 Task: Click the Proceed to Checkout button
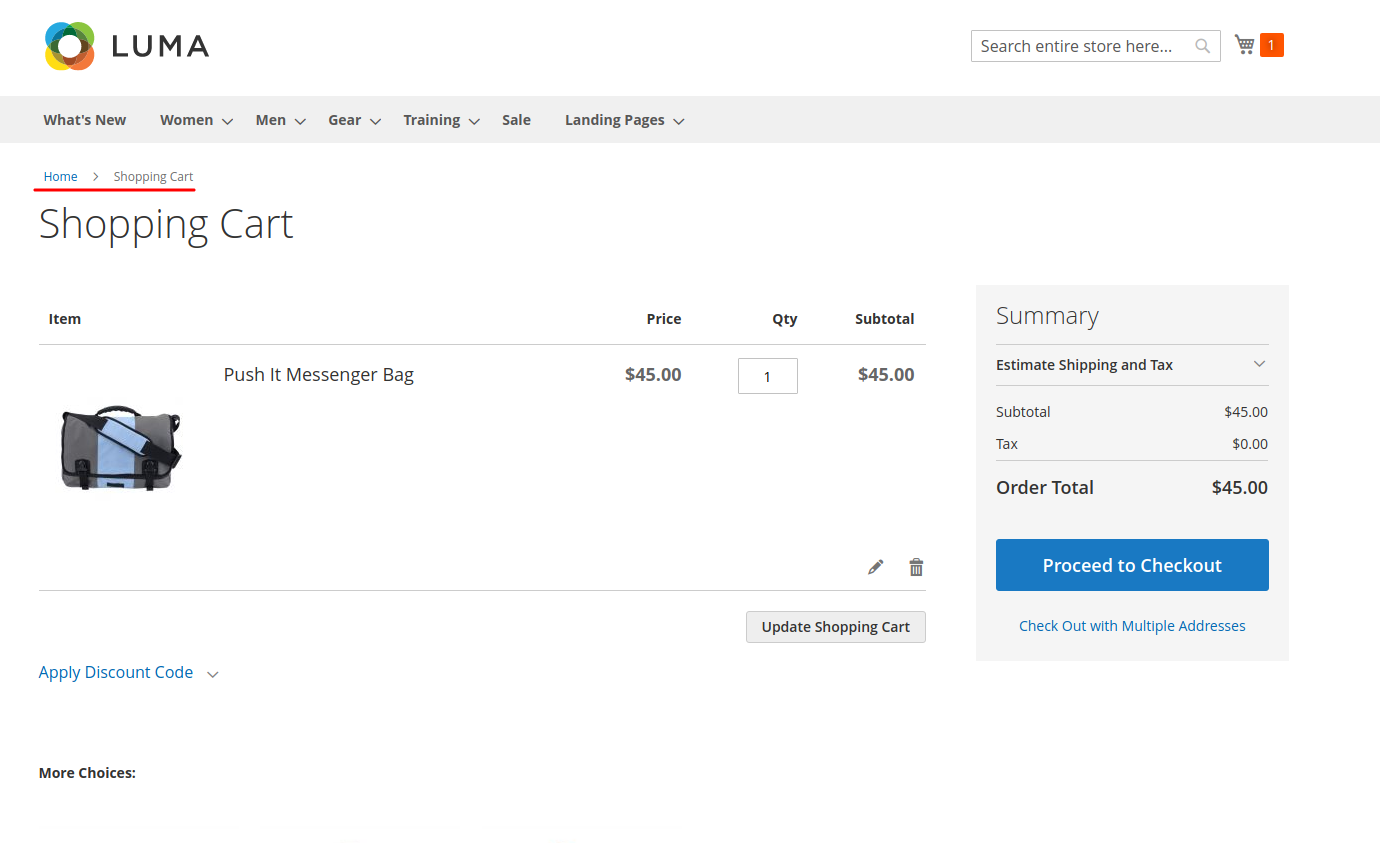1131,565
